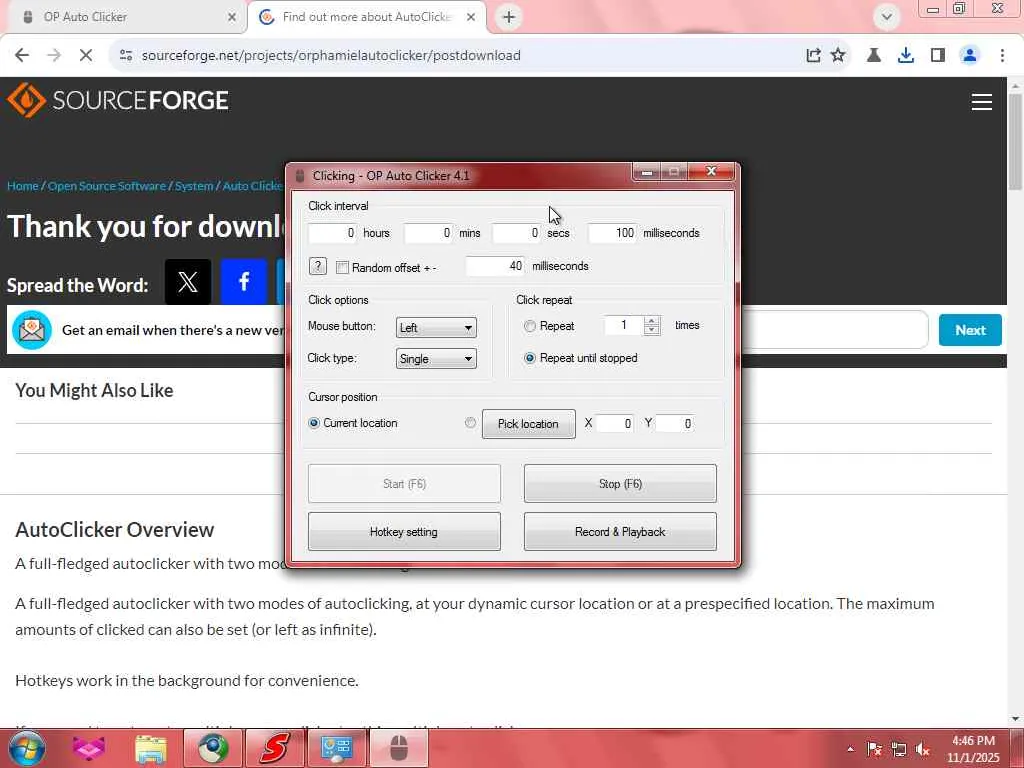Open Chrome three-dot menu
1024x768 pixels.
pos(1002,56)
